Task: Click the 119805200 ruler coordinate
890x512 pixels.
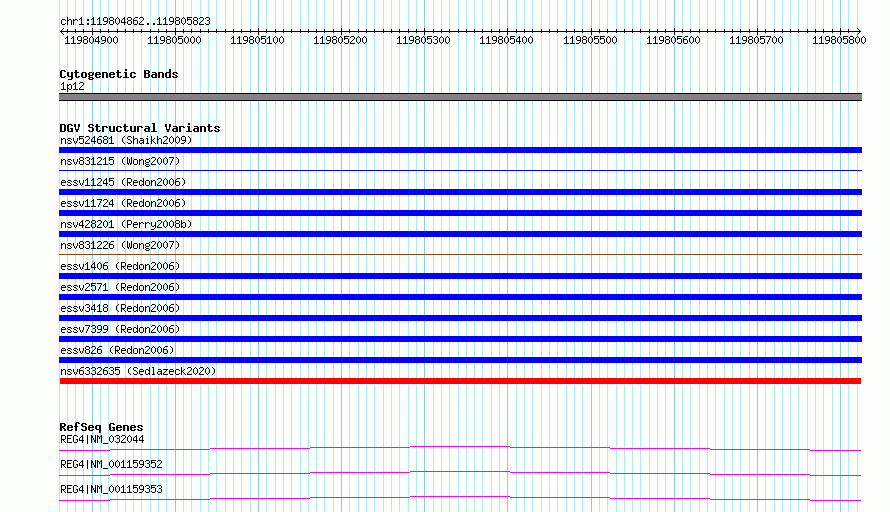Action: point(341,40)
